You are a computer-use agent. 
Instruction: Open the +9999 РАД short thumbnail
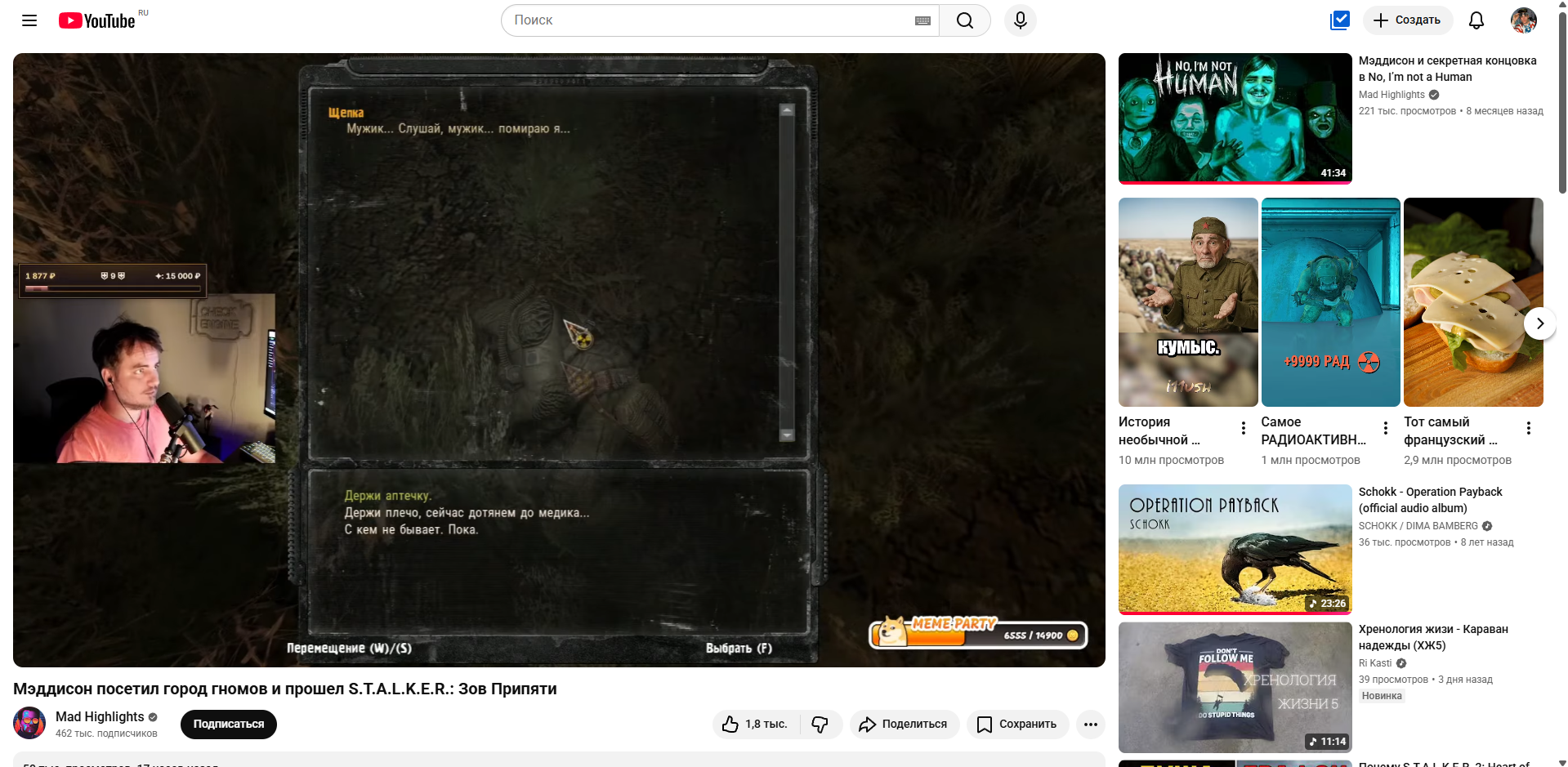tap(1331, 302)
